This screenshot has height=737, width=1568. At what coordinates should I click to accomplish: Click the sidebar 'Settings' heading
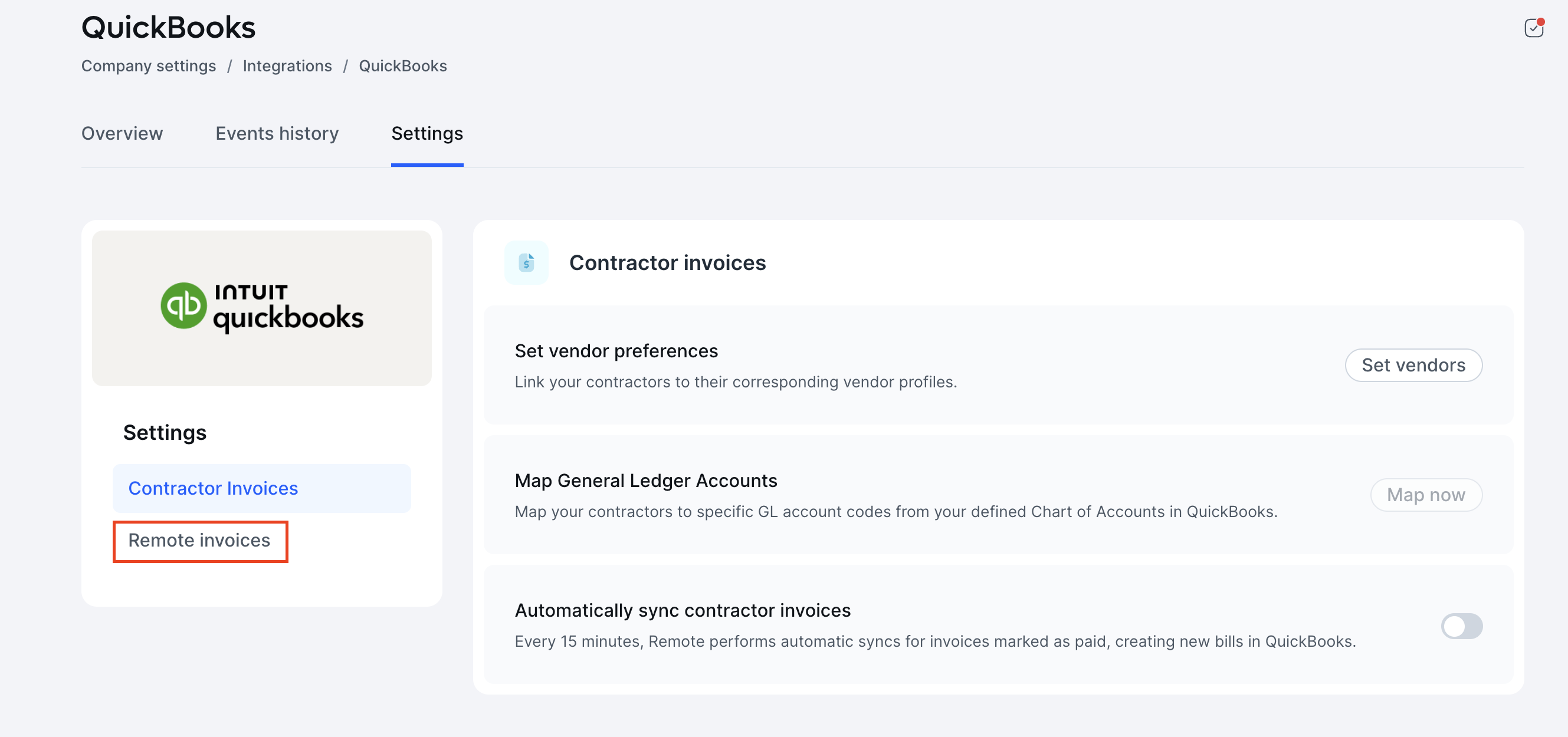[165, 432]
